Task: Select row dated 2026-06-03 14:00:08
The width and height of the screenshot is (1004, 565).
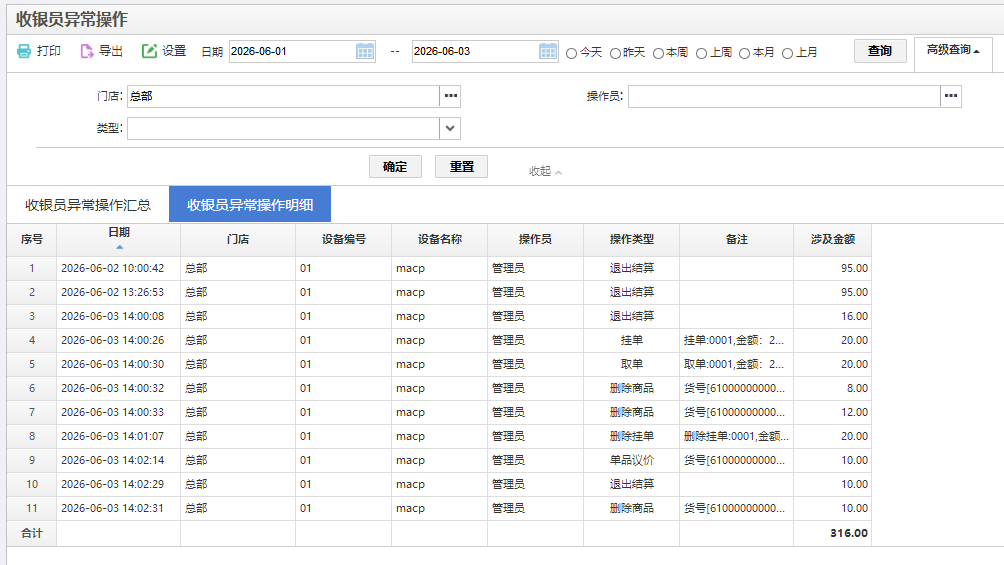Action: (439, 316)
